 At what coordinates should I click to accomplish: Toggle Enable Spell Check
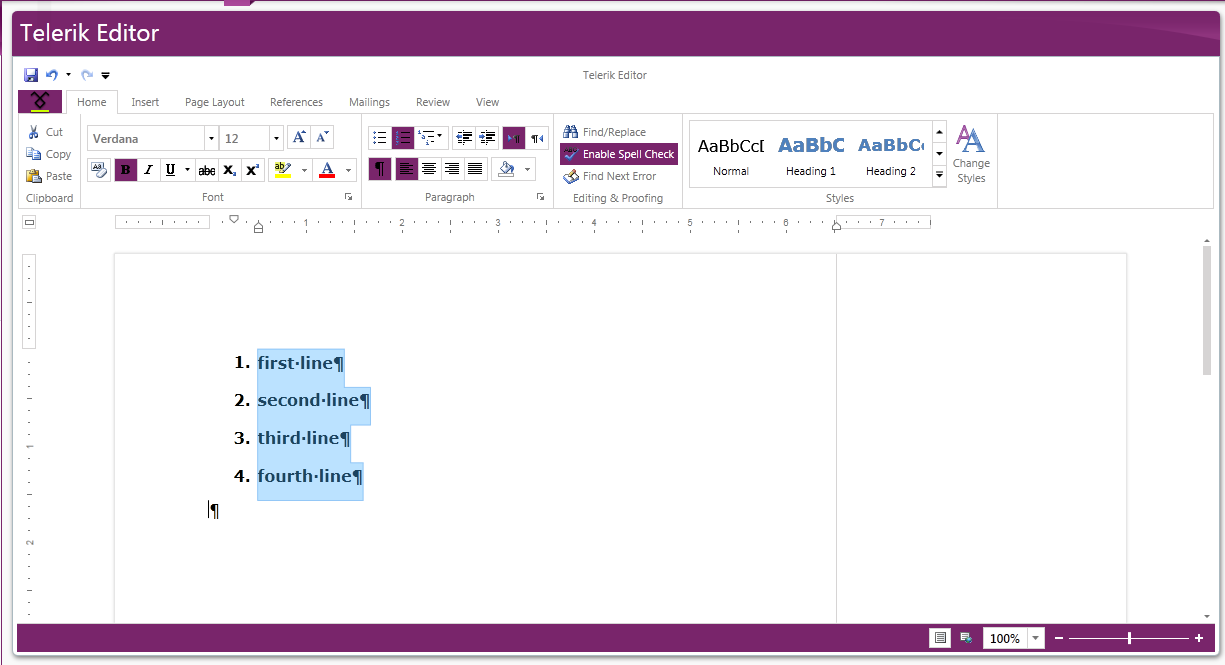coord(619,154)
